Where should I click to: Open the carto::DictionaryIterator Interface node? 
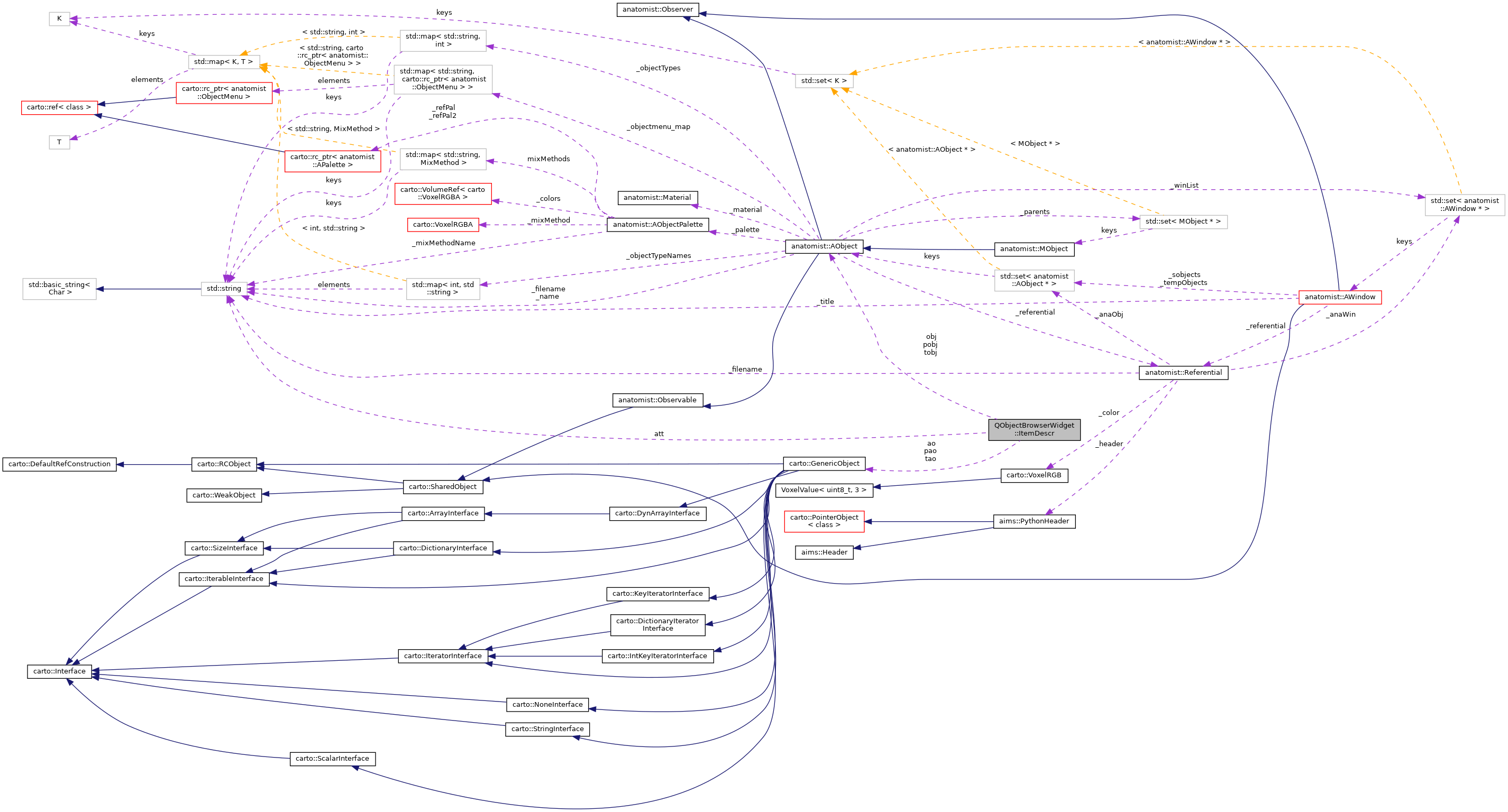657,625
